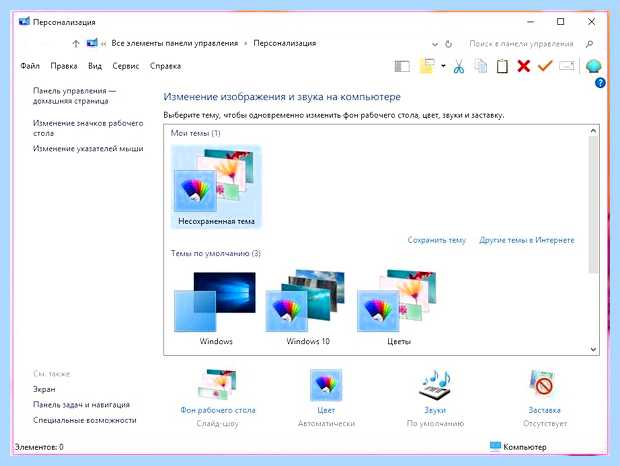Click the Paste clipboard icon
Image resolution: width=620 pixels, height=466 pixels.
[502, 66]
